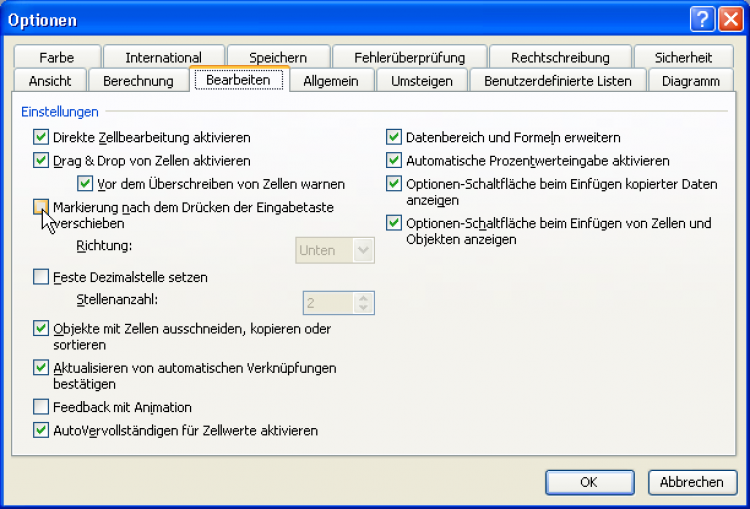
Task: Toggle Datenbereich und Formeln erweitern
Action: 394,137
